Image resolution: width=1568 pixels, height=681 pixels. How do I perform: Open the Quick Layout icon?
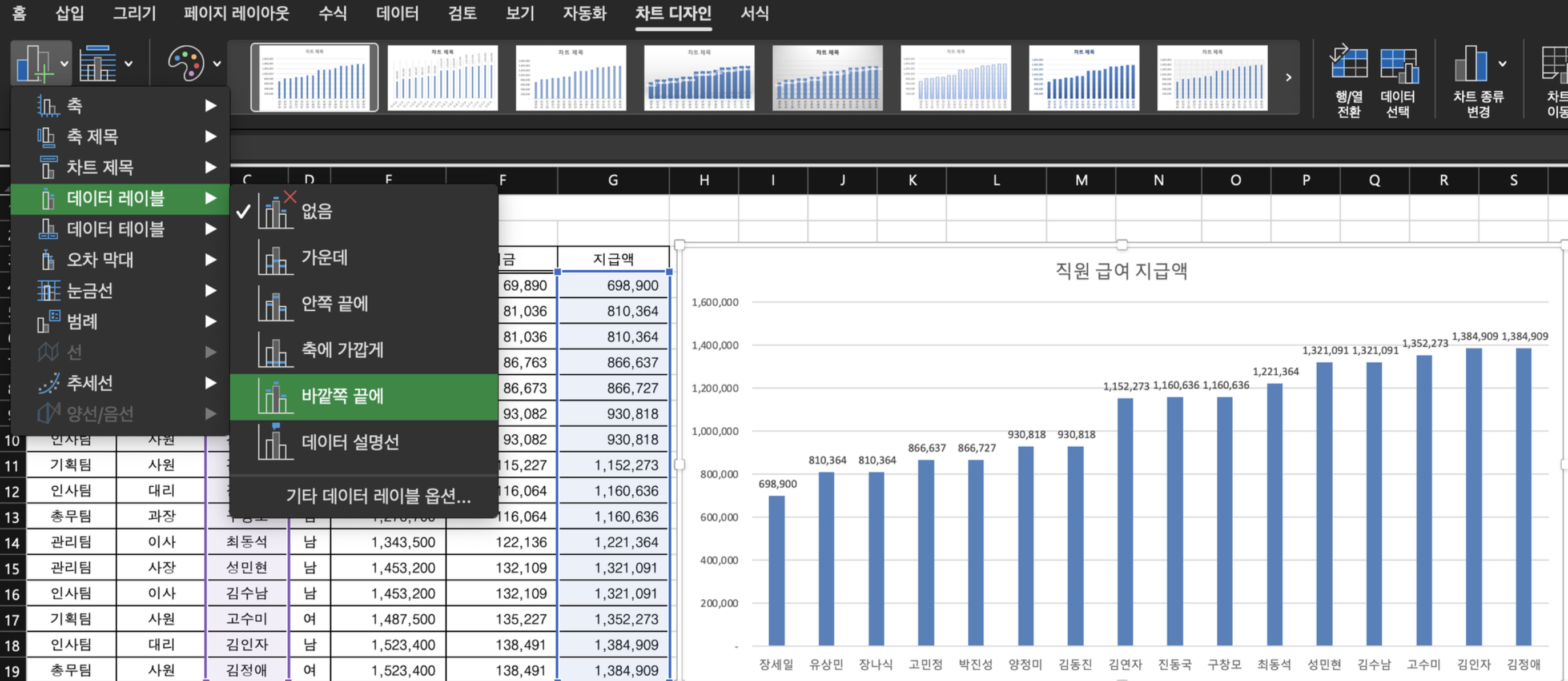(98, 63)
